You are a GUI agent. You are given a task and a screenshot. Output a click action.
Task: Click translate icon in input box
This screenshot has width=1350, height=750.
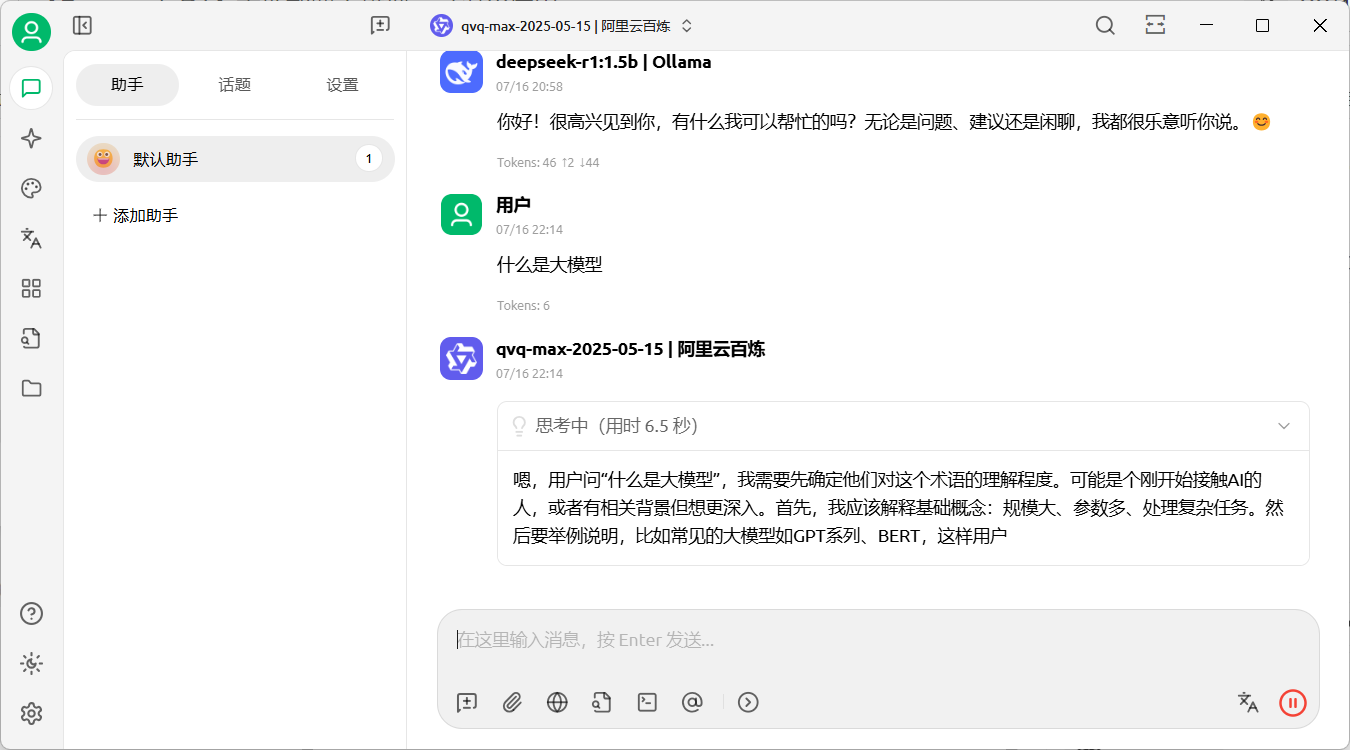[x=1248, y=702]
